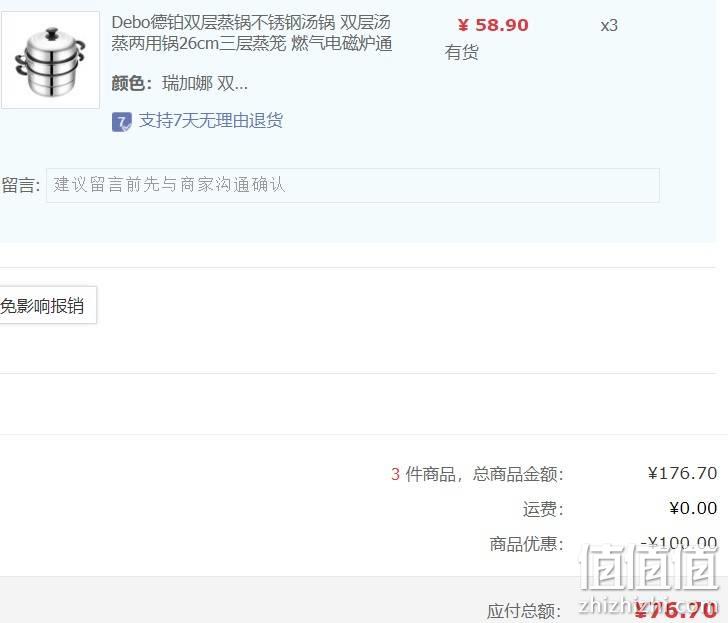The width and height of the screenshot is (728, 623).
Task: Click the x3 quantity label
Action: tap(609, 25)
